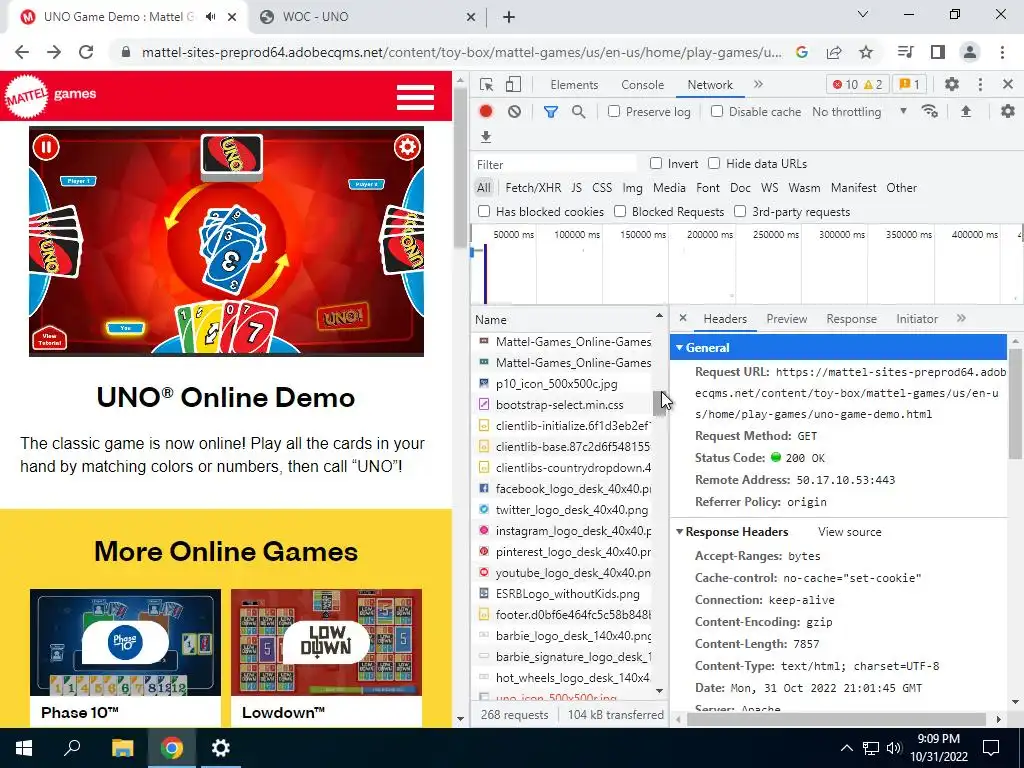Screen dimensions: 1024x768
Task: Open File Explorer from taskbar
Action: 122,748
